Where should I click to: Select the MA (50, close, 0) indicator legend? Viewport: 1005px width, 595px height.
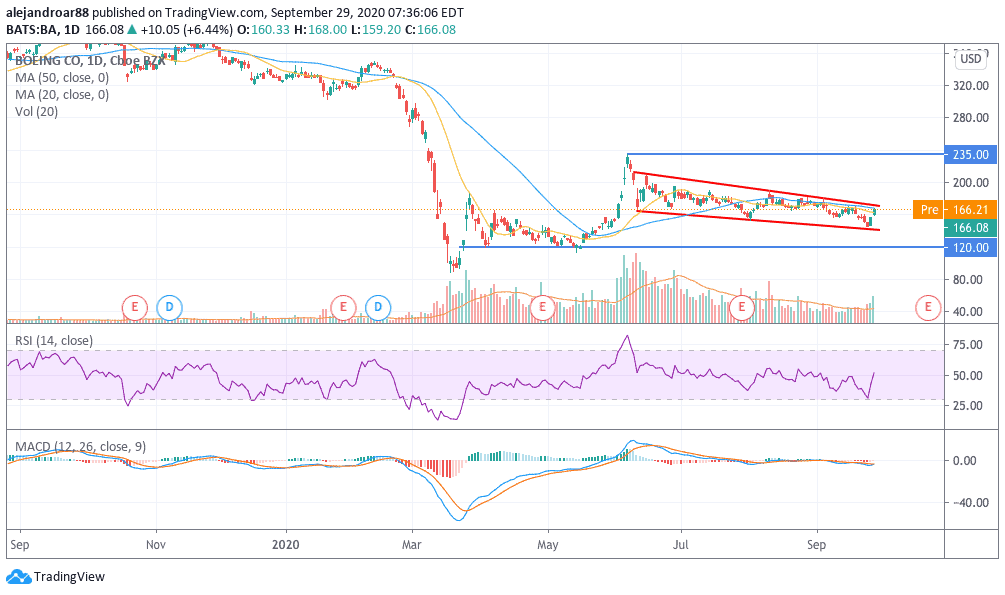[62, 78]
